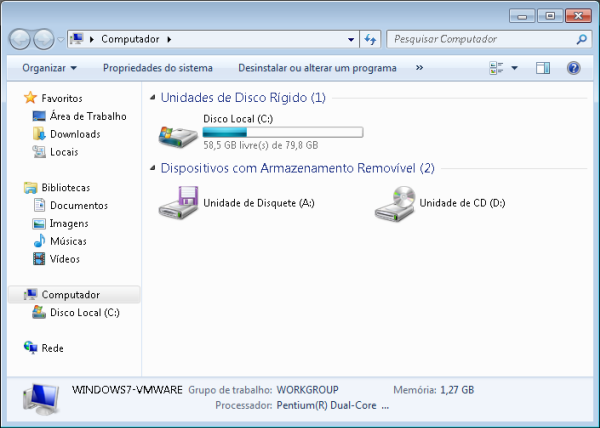Screen dimensions: 600x428
Task: Click Propriedades do sistema
Action: pyautogui.click(x=157, y=68)
